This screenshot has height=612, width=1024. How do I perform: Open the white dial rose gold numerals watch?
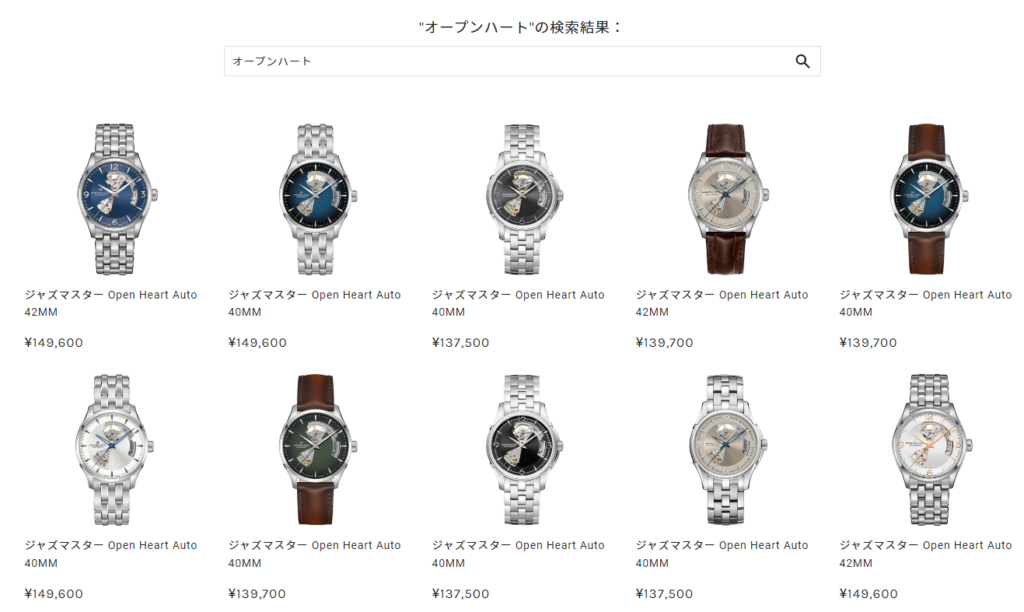(x=930, y=449)
